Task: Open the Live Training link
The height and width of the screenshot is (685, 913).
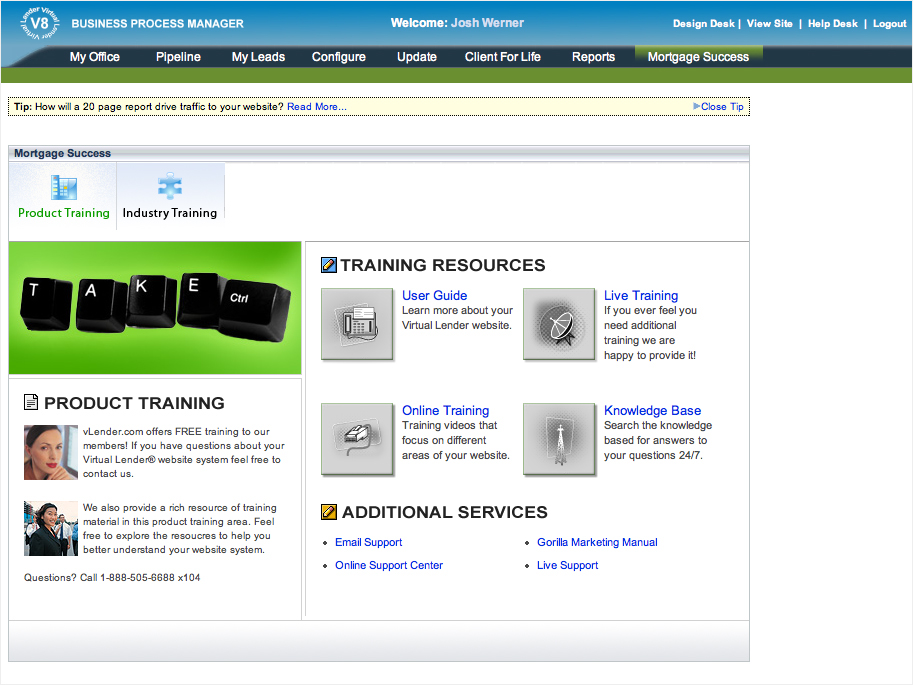Action: pos(640,295)
